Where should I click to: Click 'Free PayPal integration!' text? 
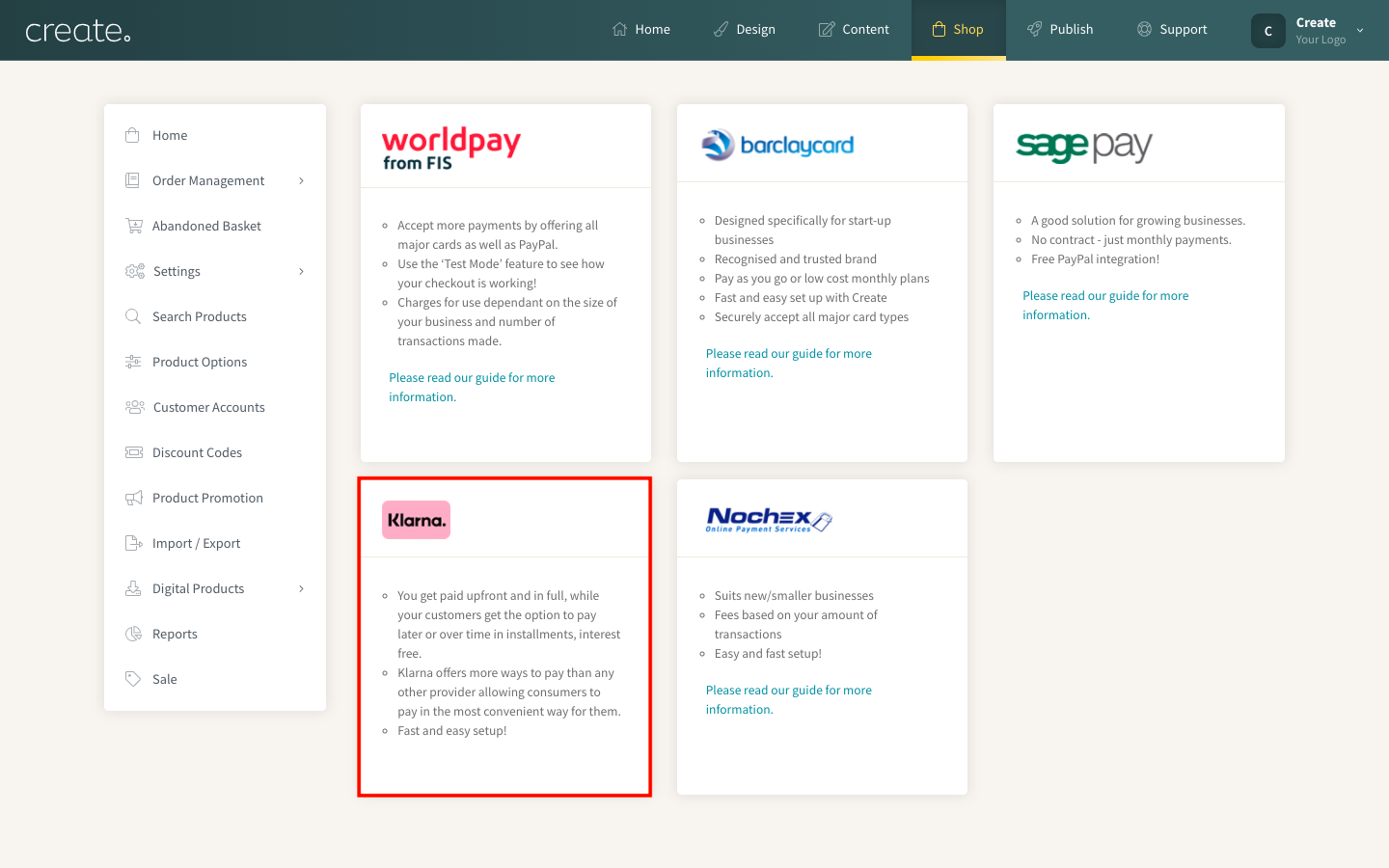1095,258
